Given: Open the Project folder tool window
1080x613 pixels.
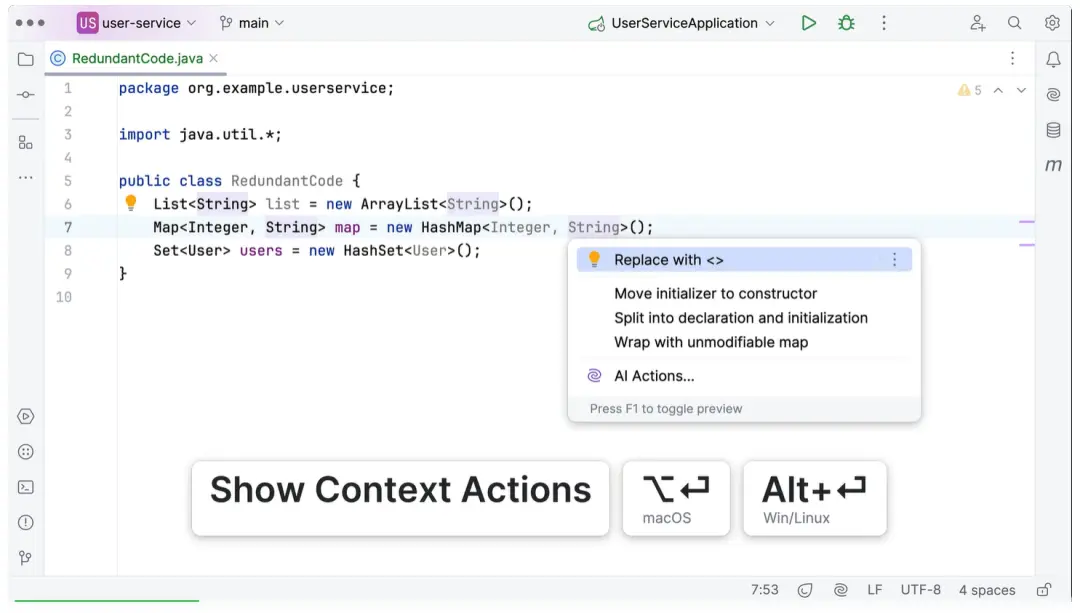Looking at the screenshot, I should (26, 59).
